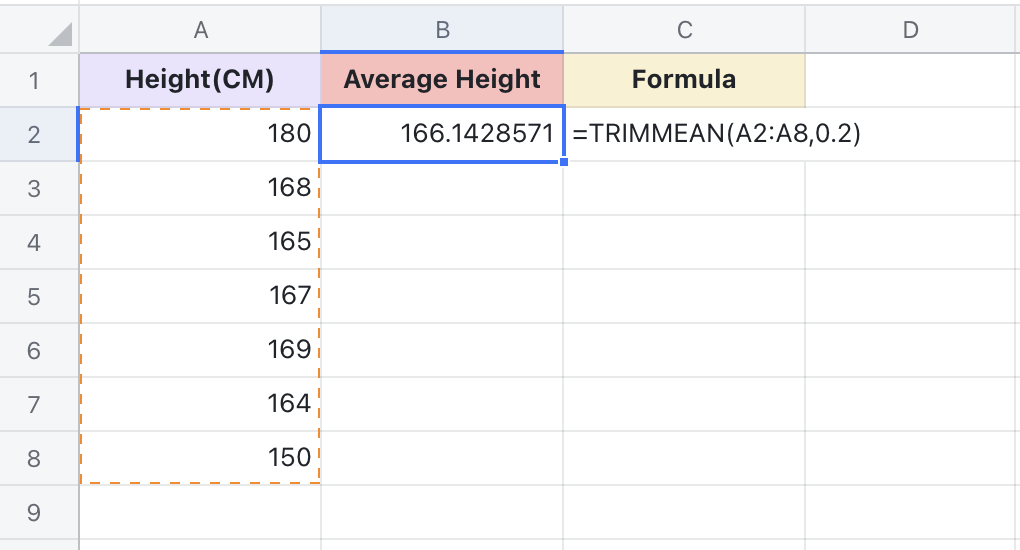Screen dimensions: 1020x550
Task: Select the row 5 header
Action: [35, 296]
